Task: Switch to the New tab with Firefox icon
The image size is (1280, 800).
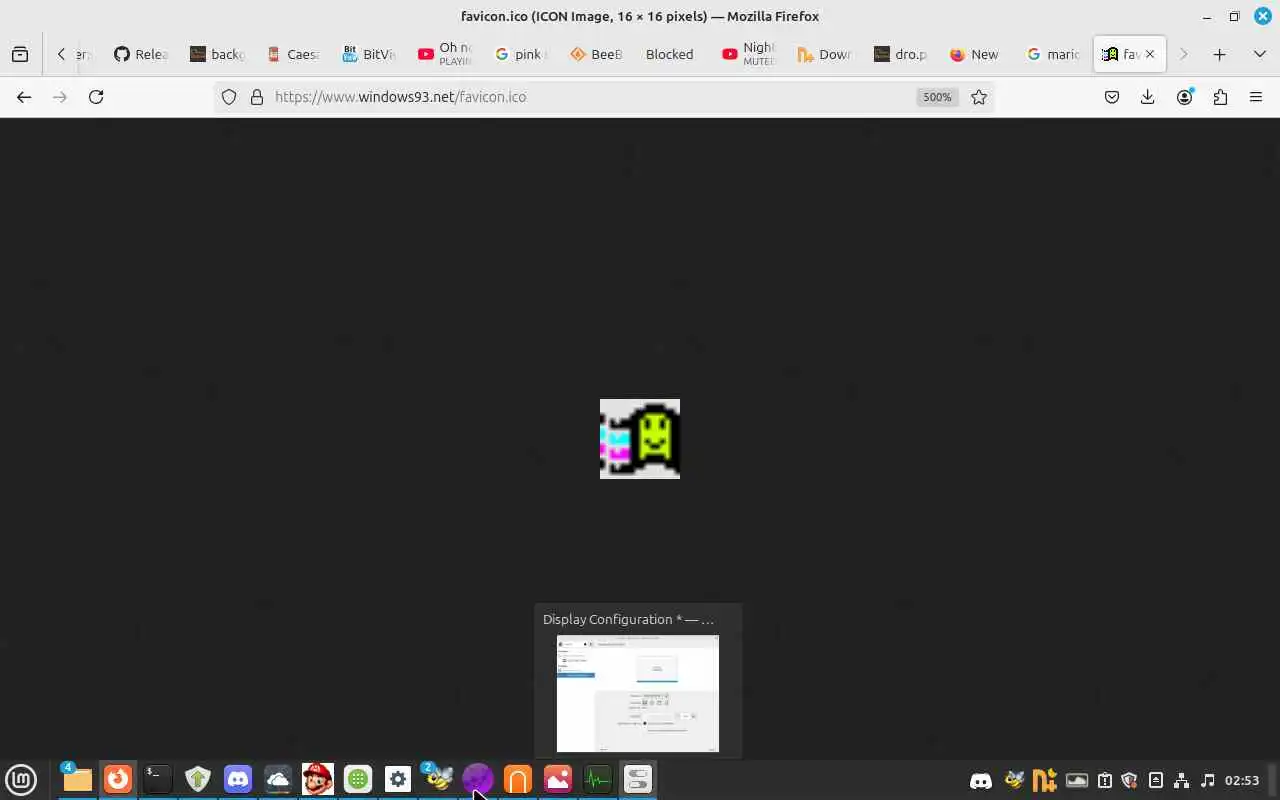Action: point(977,54)
